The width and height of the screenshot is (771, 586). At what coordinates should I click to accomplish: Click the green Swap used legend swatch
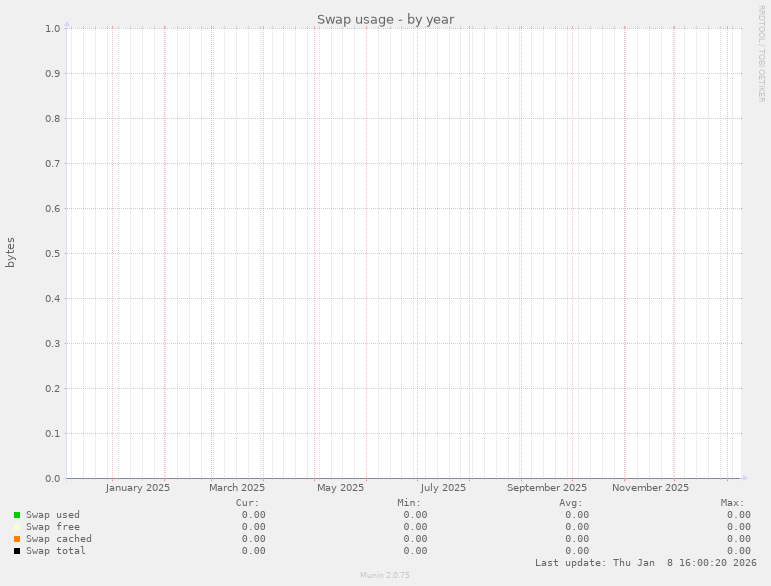tap(17, 515)
